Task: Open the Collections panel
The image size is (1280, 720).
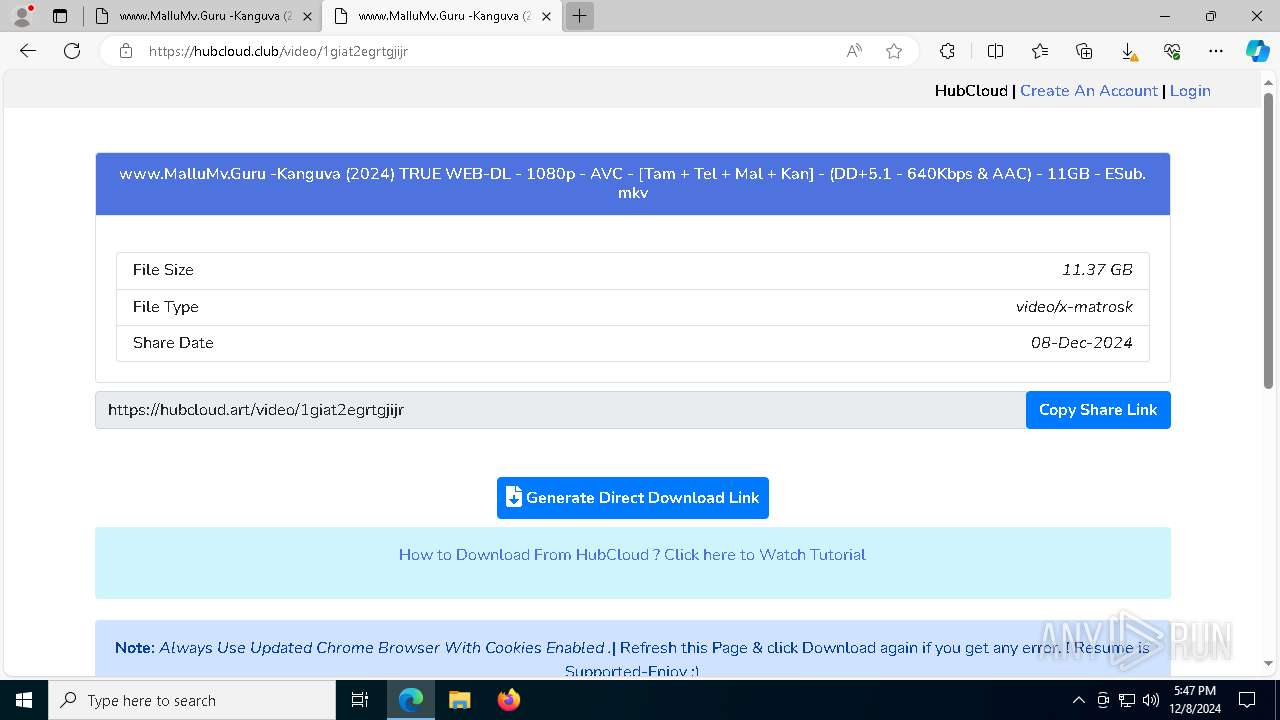Action: (x=1084, y=51)
